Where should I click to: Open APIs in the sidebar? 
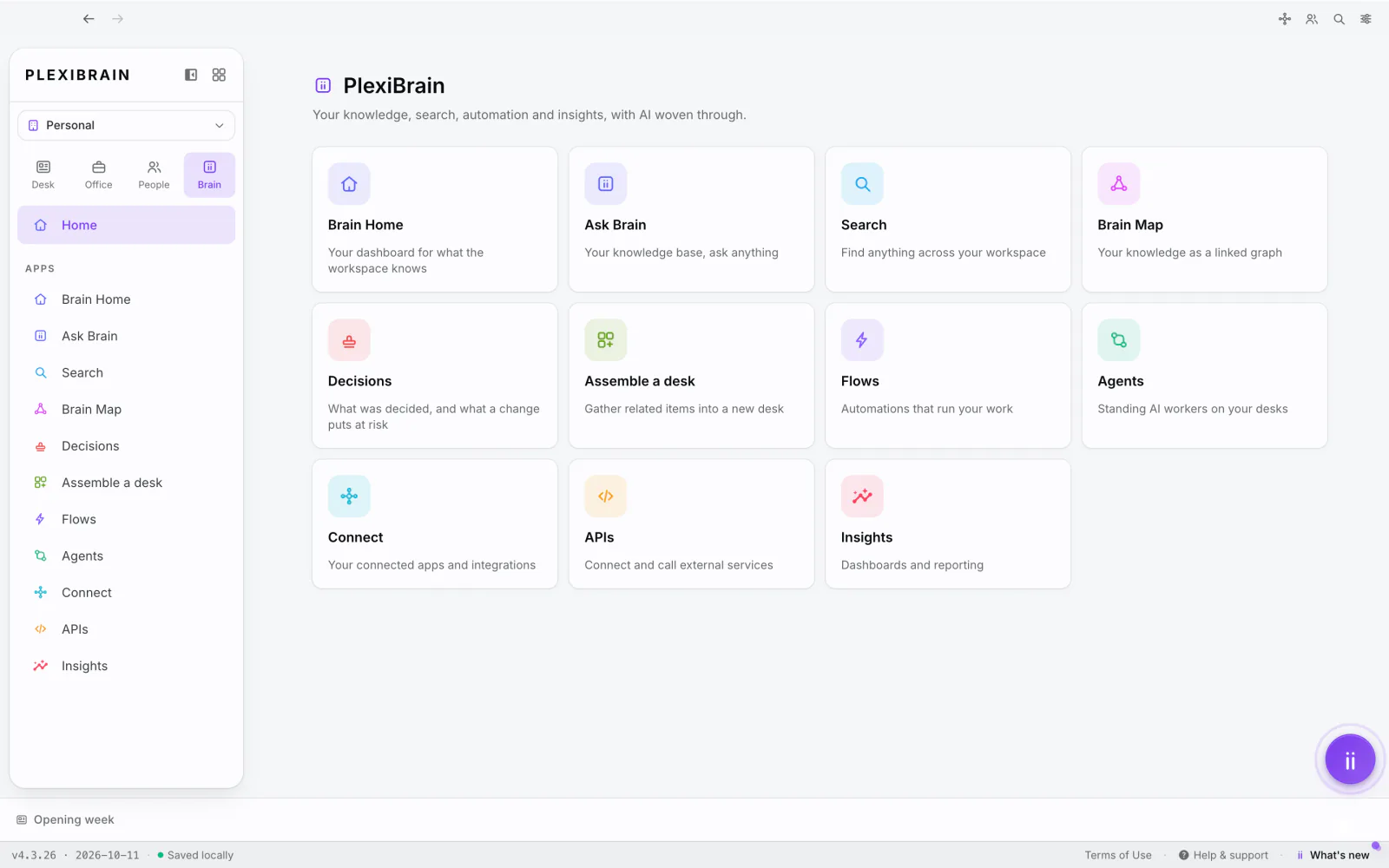pos(126,629)
